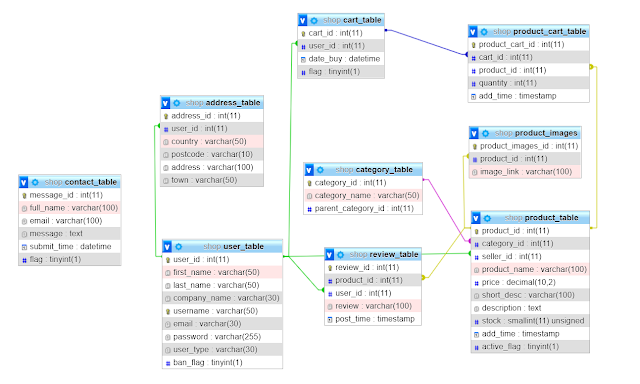The image size is (640, 384).
Task: Open contact_table options gear icon
Action: tap(35, 182)
